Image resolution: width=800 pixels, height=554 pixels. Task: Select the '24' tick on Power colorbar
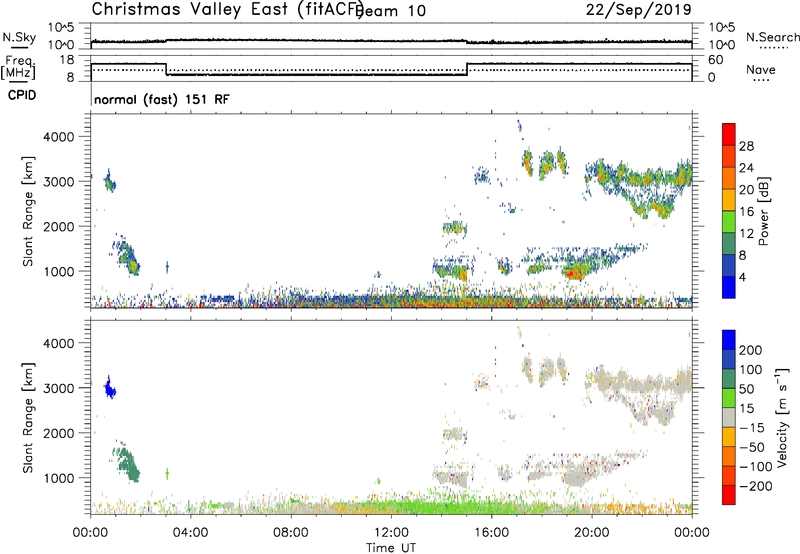[746, 168]
